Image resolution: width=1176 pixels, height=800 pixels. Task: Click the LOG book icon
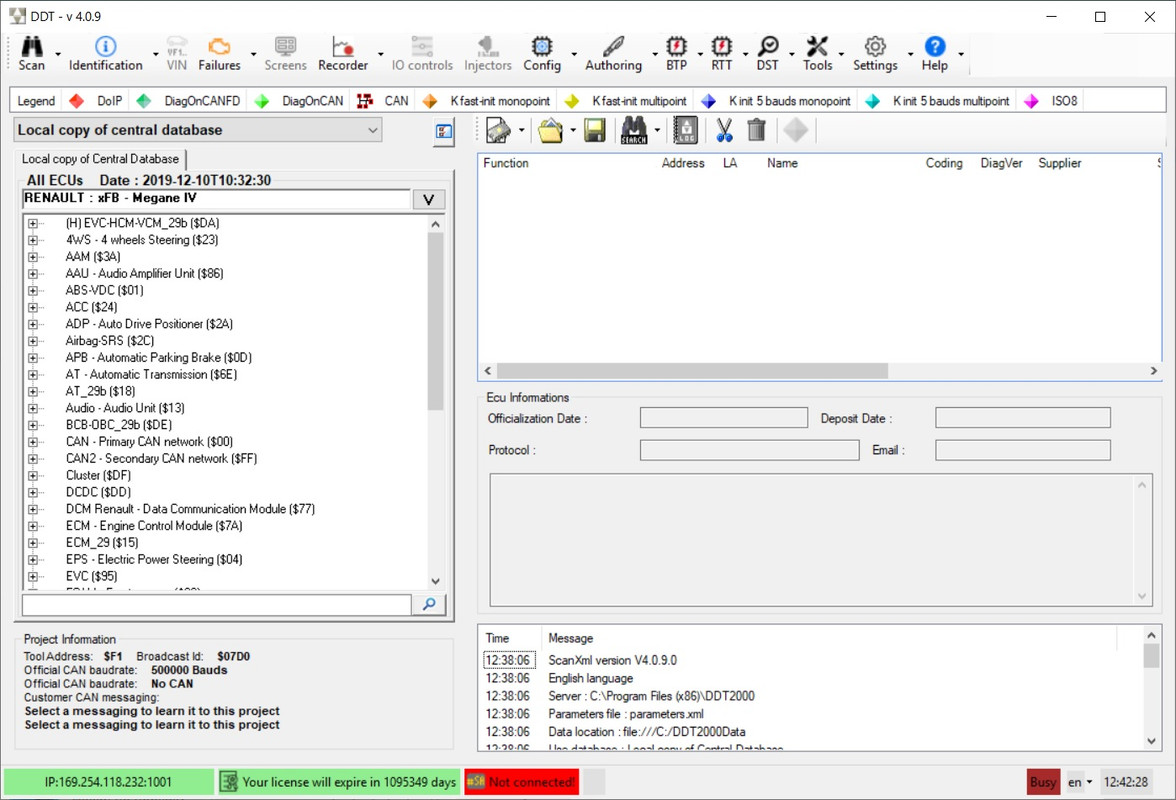[686, 130]
